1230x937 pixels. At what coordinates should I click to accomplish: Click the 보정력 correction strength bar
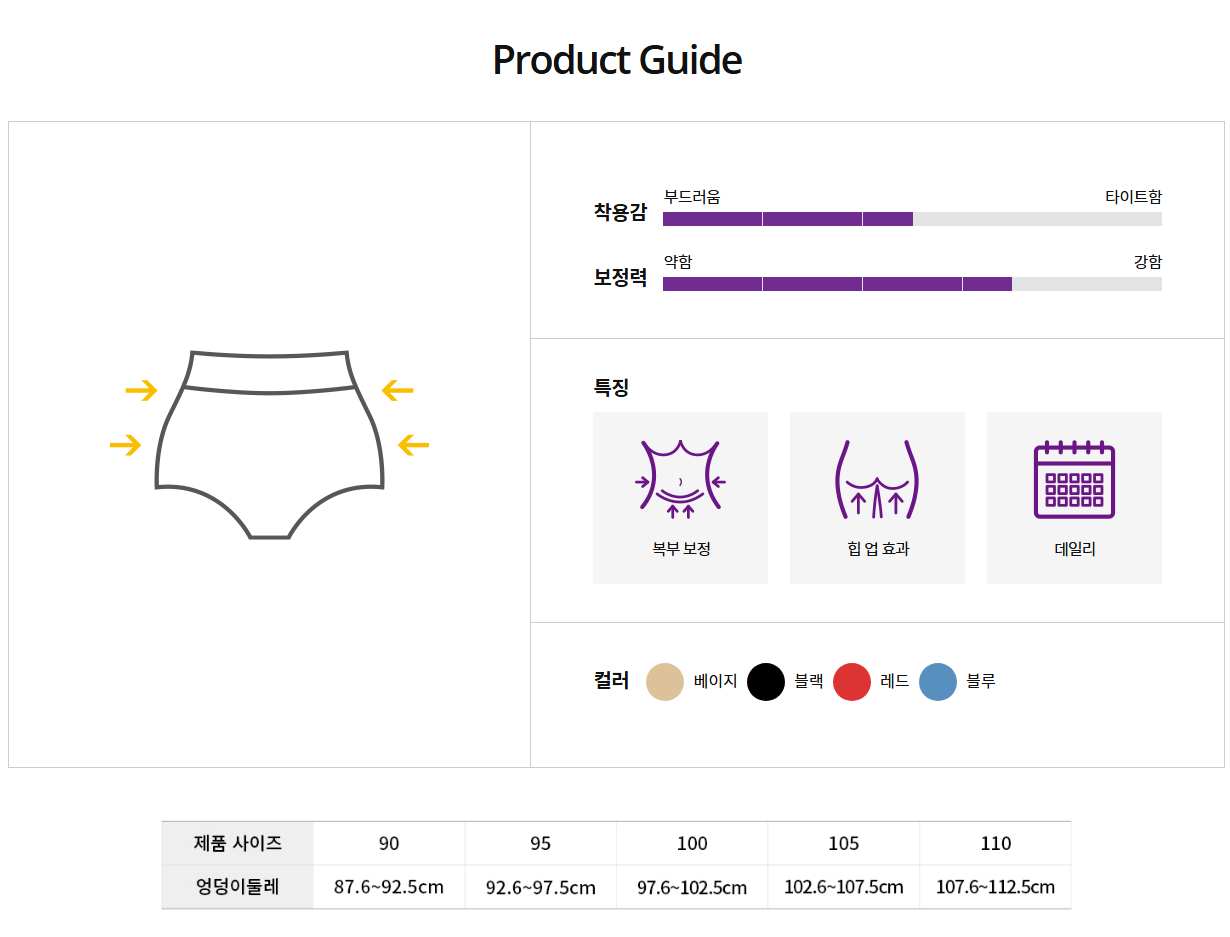coord(912,284)
